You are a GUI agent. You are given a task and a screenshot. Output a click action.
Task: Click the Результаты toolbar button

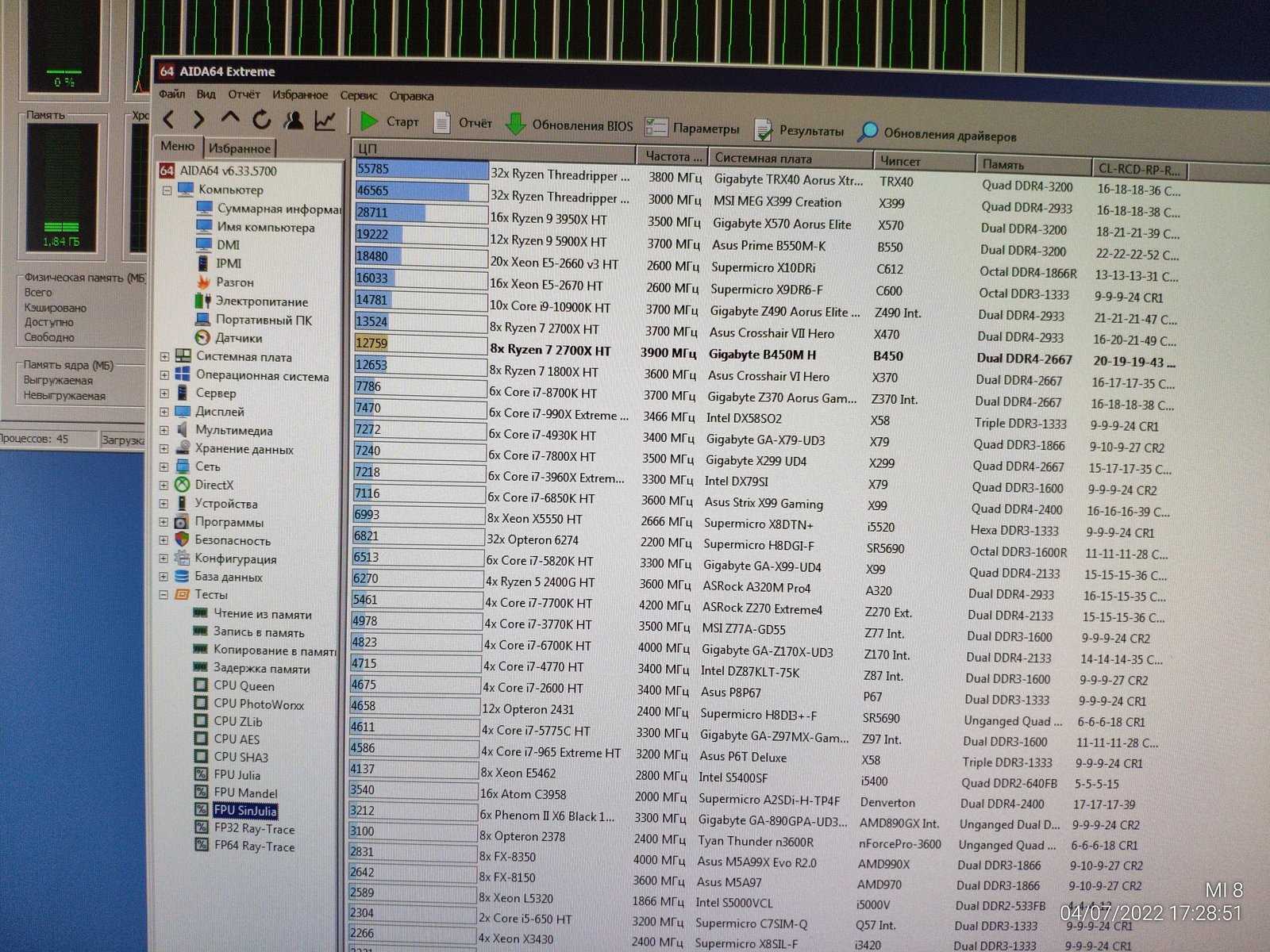799,130
